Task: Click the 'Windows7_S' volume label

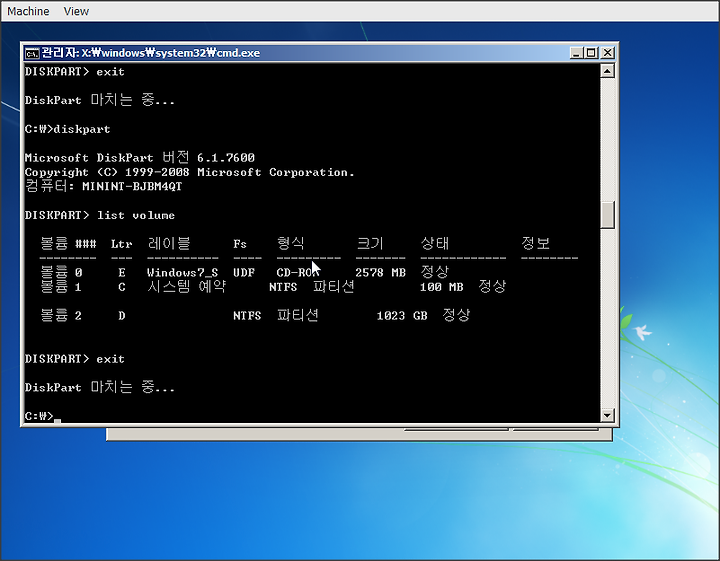Action: pyautogui.click(x=182, y=273)
